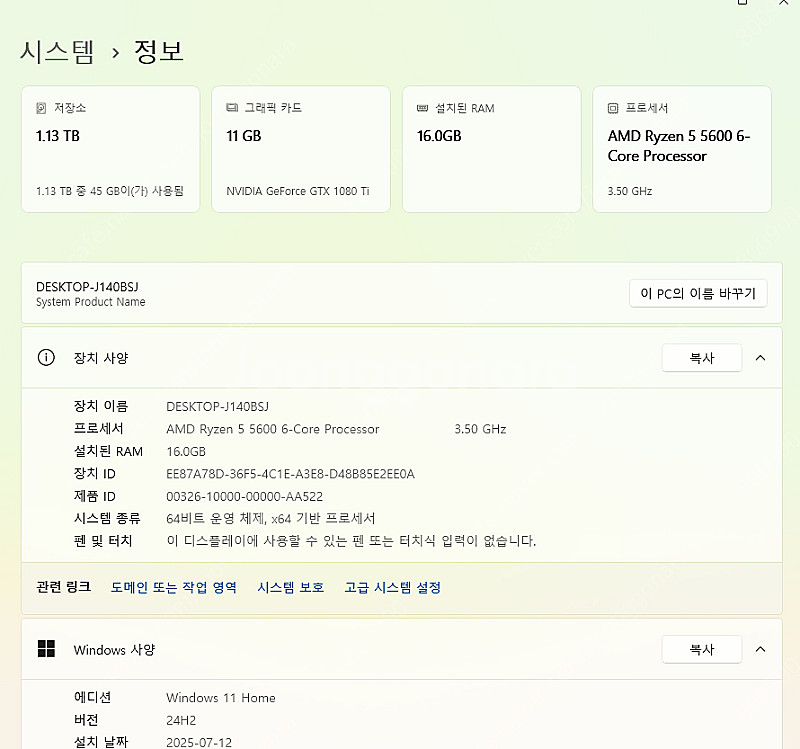
Task: Click DESKTOP-J140BSJ name above System Product Name
Action: (87, 287)
